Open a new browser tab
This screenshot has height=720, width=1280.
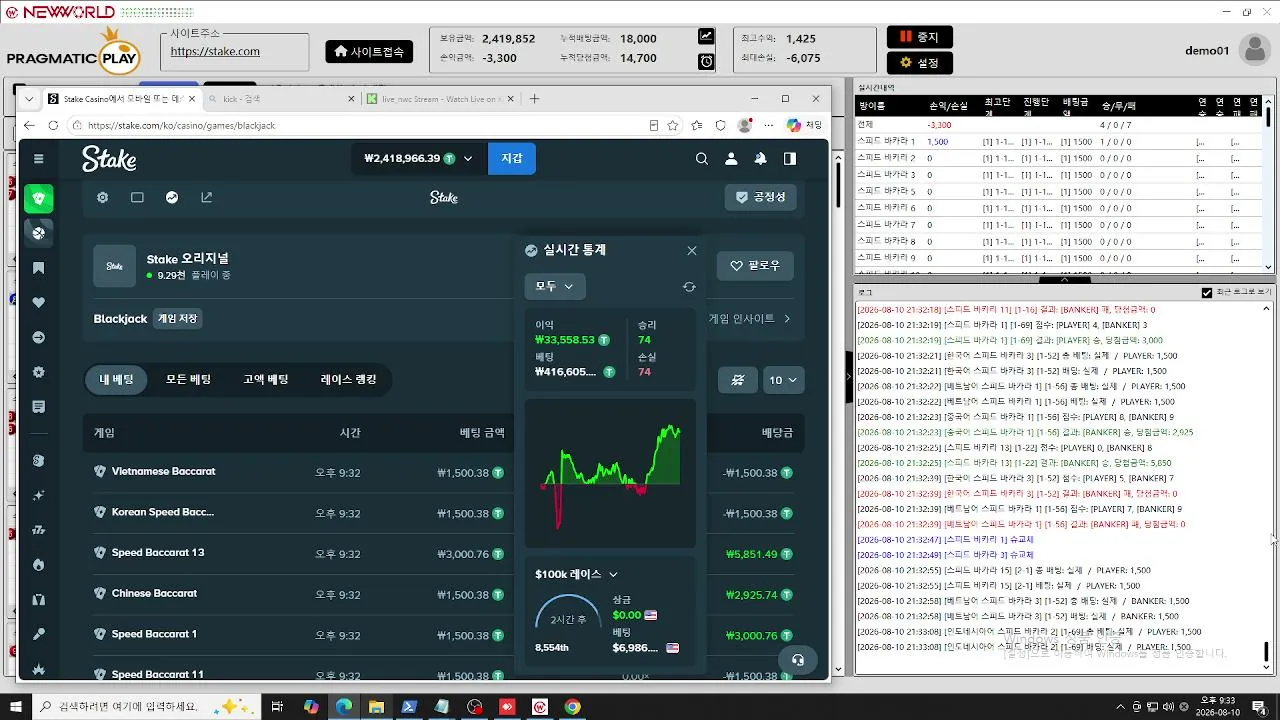coord(534,99)
